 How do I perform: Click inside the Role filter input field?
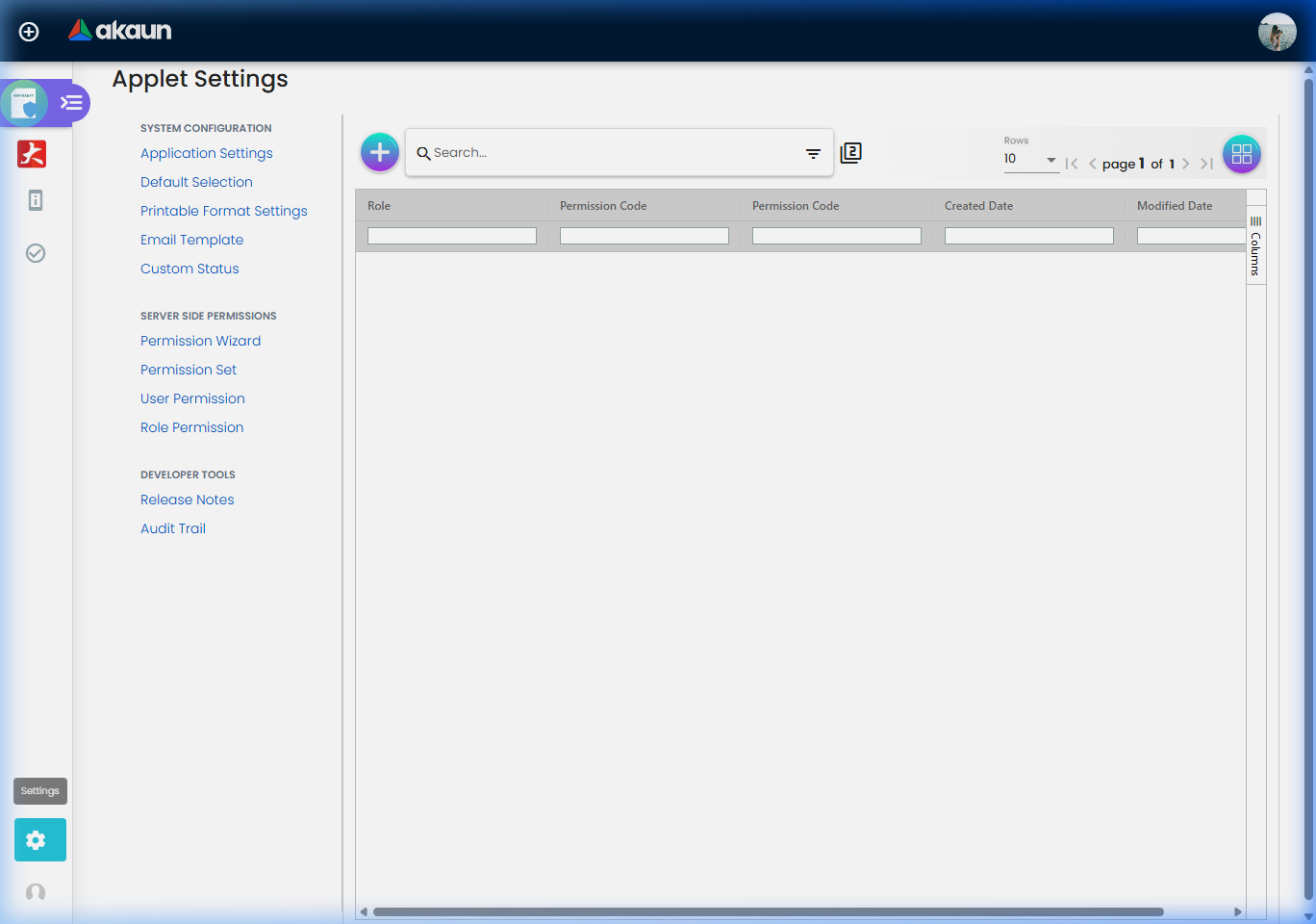(x=451, y=235)
